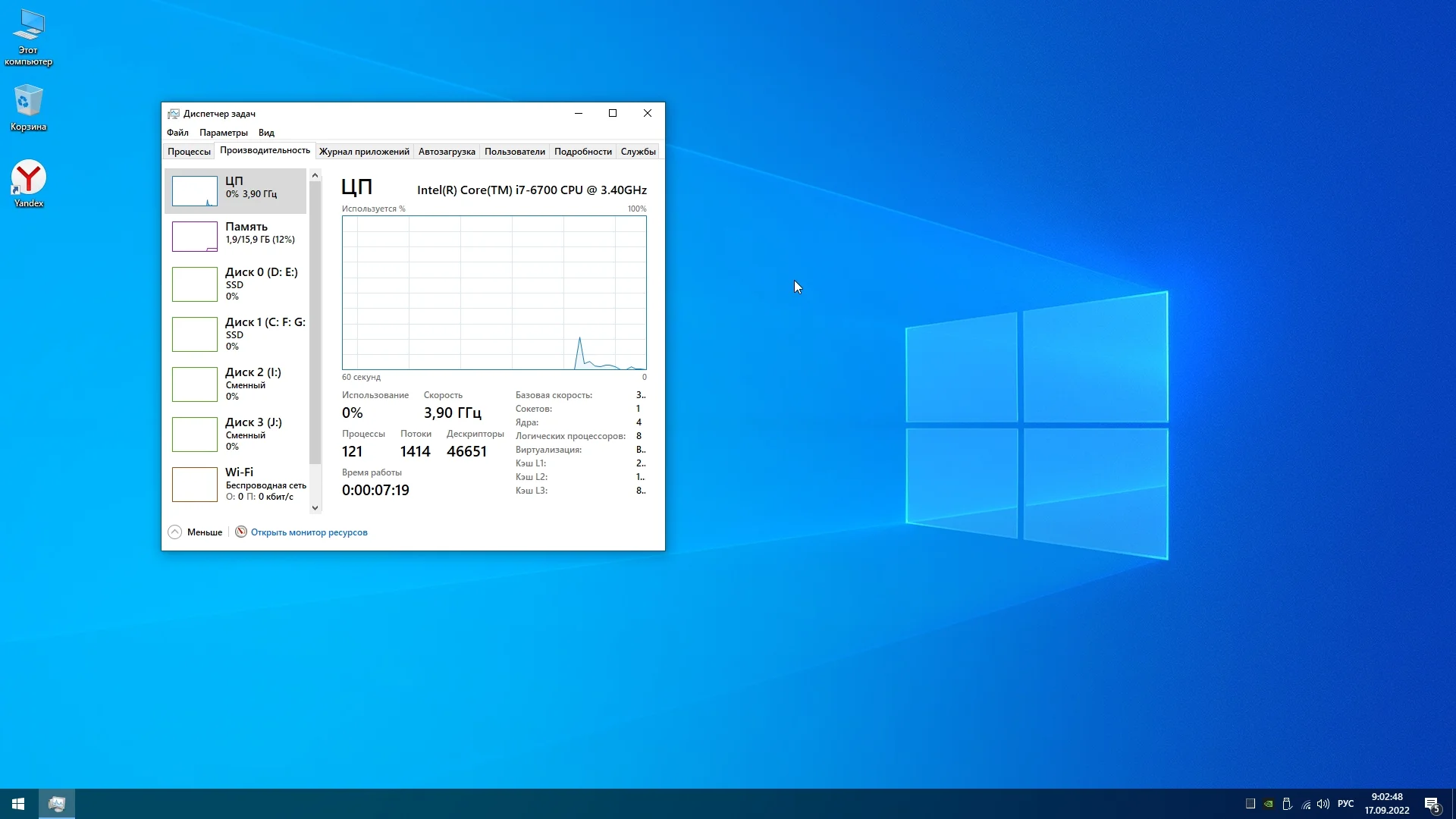Click the resource monitor icon
This screenshot has width=1456, height=819.
(241, 532)
